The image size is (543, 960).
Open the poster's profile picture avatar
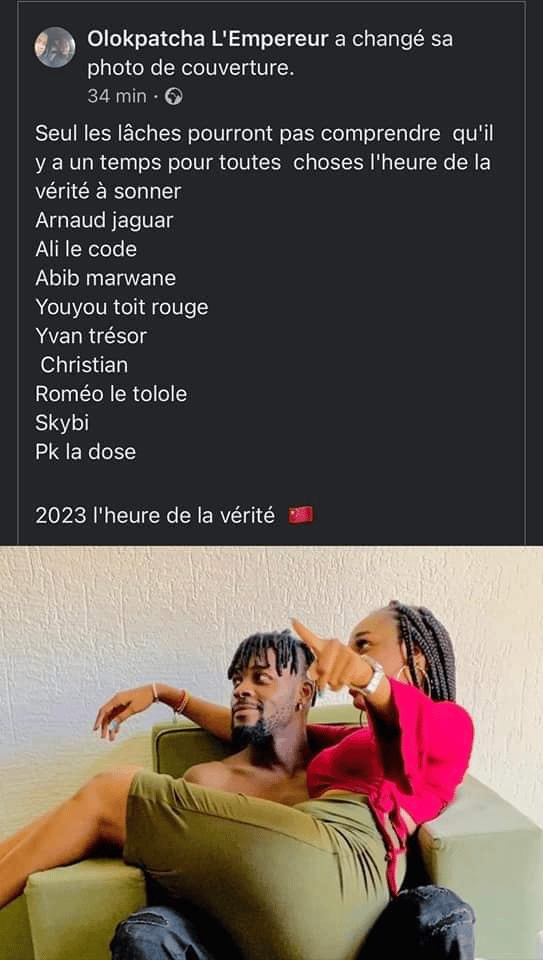[x=55, y=47]
